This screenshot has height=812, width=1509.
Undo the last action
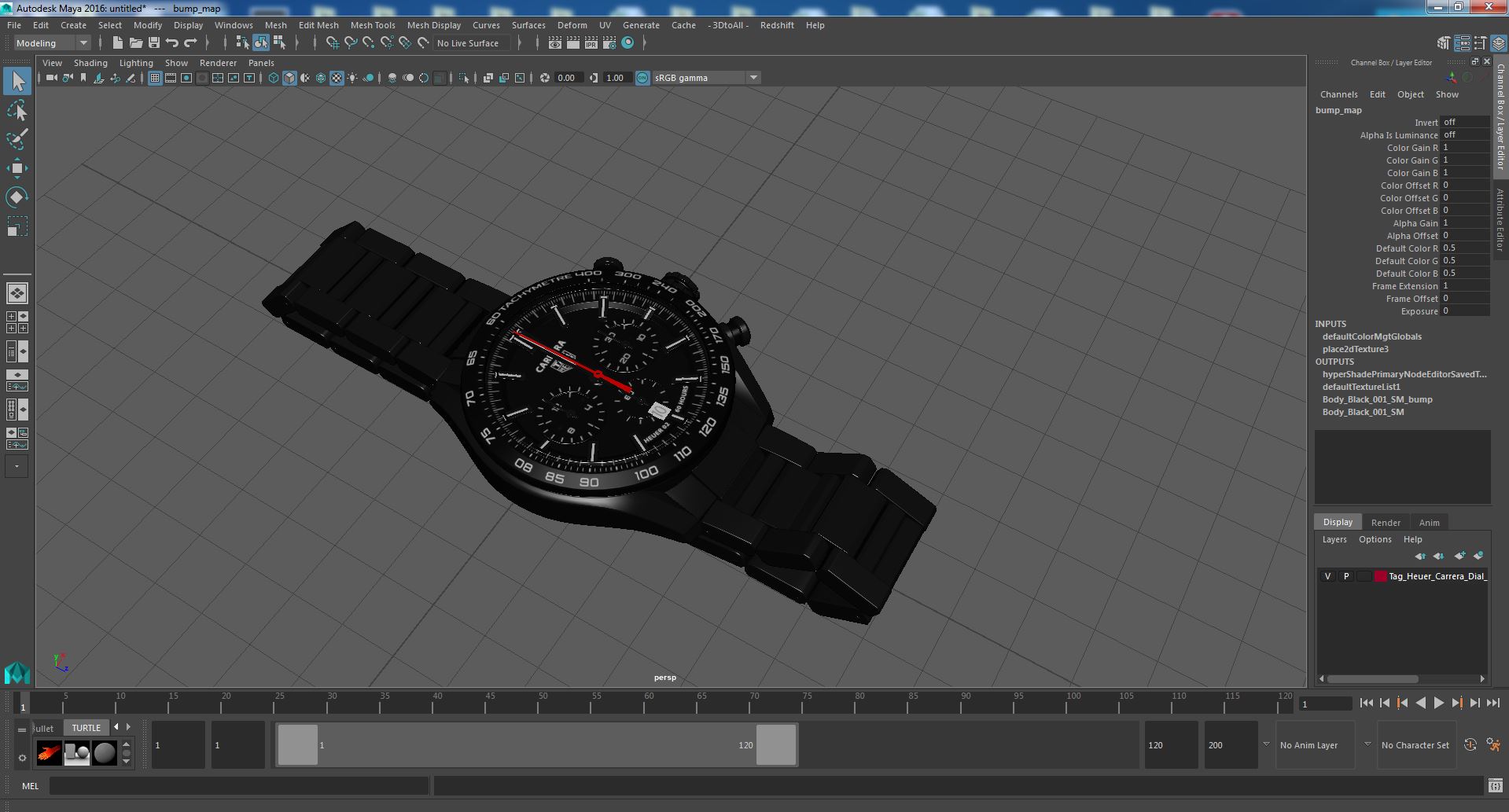point(172,43)
